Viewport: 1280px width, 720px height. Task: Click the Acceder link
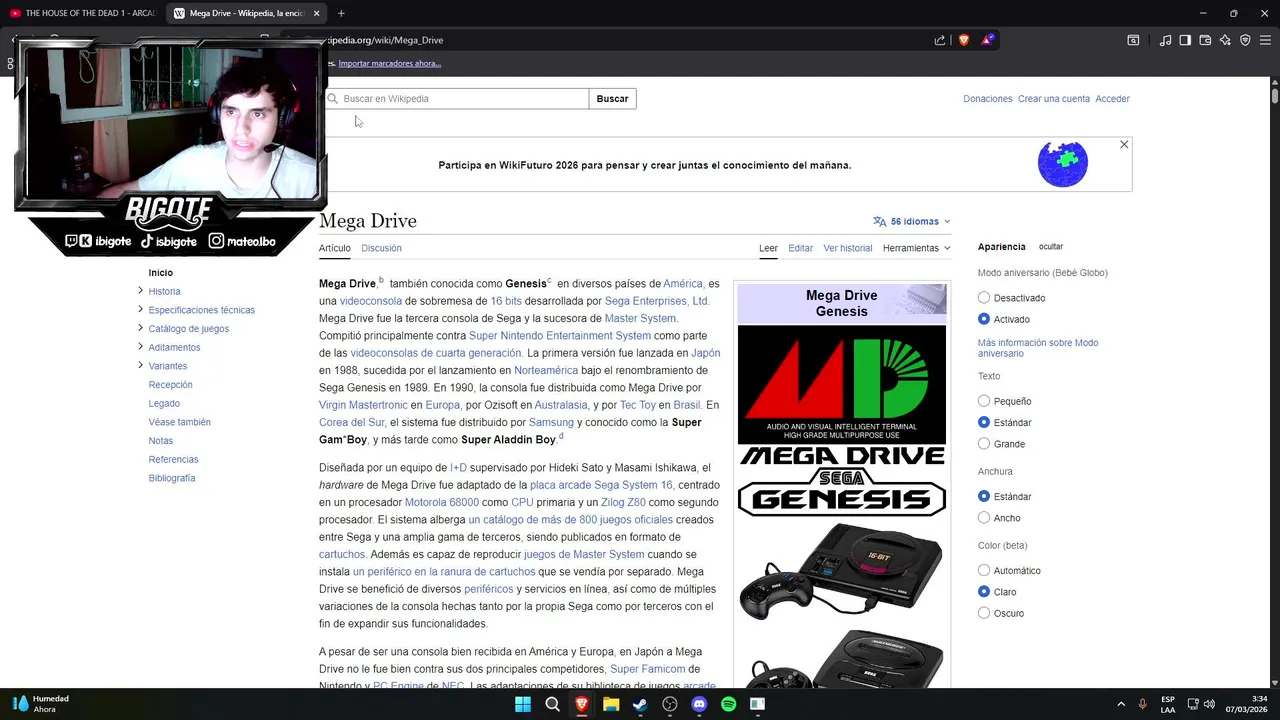(x=1112, y=99)
